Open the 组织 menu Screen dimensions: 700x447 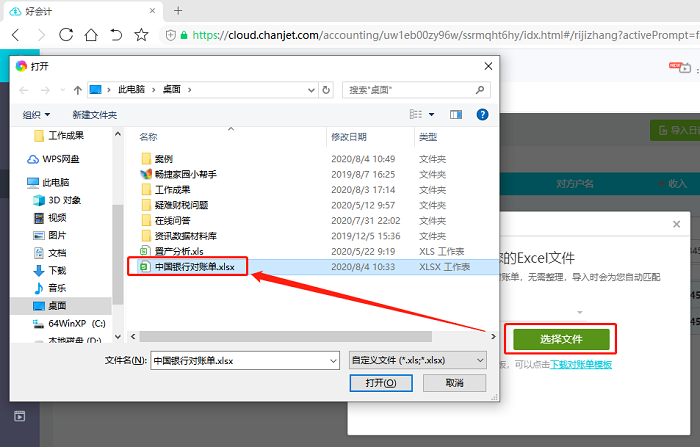pos(36,115)
